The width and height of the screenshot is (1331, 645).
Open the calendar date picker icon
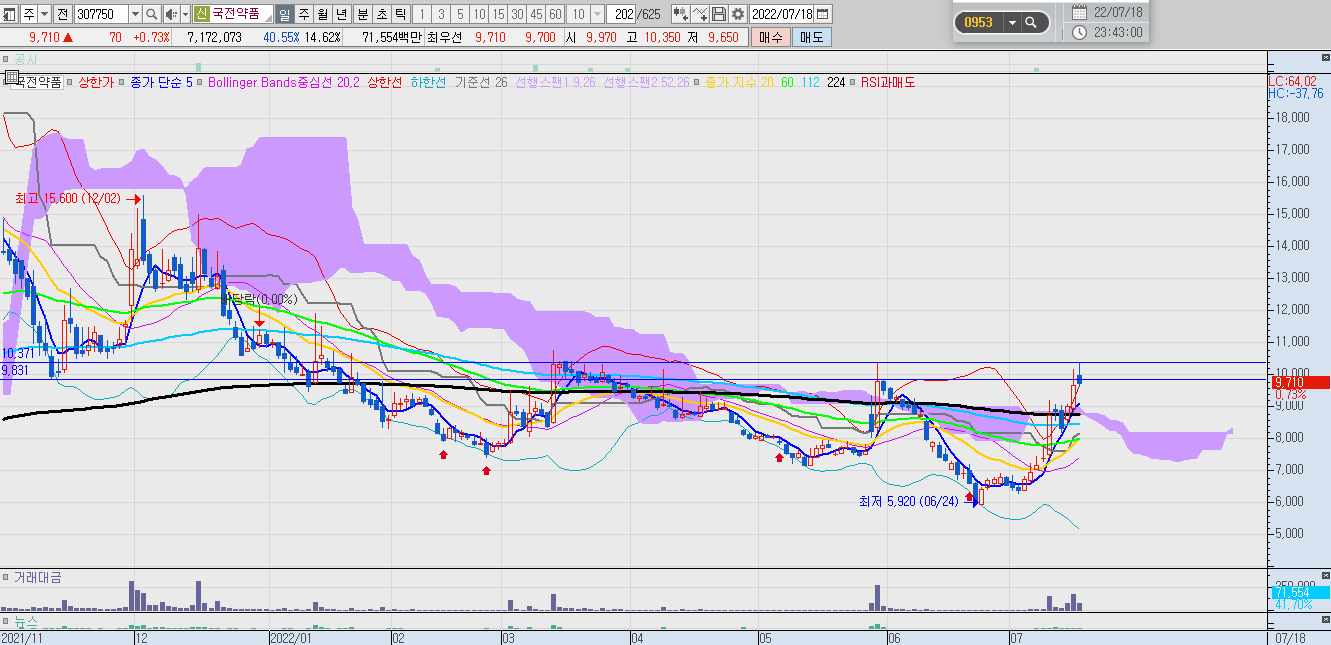tap(822, 14)
